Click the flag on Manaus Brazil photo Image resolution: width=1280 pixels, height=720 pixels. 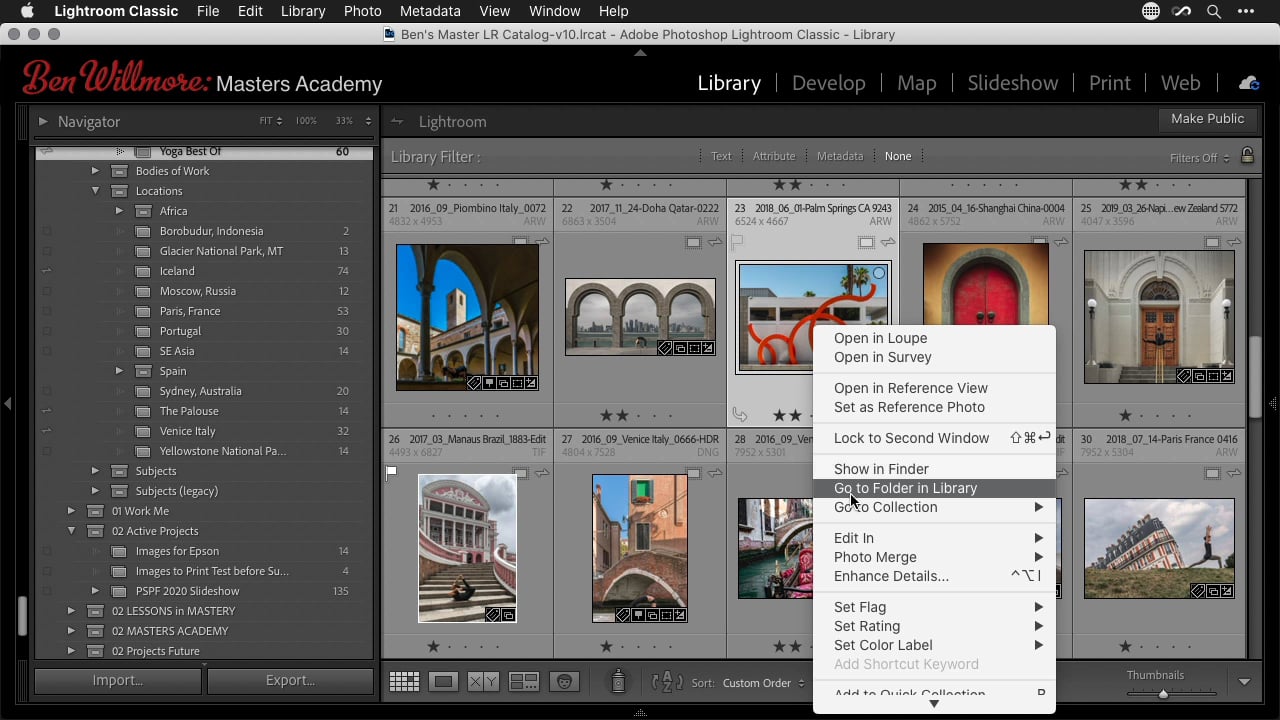[x=391, y=472]
